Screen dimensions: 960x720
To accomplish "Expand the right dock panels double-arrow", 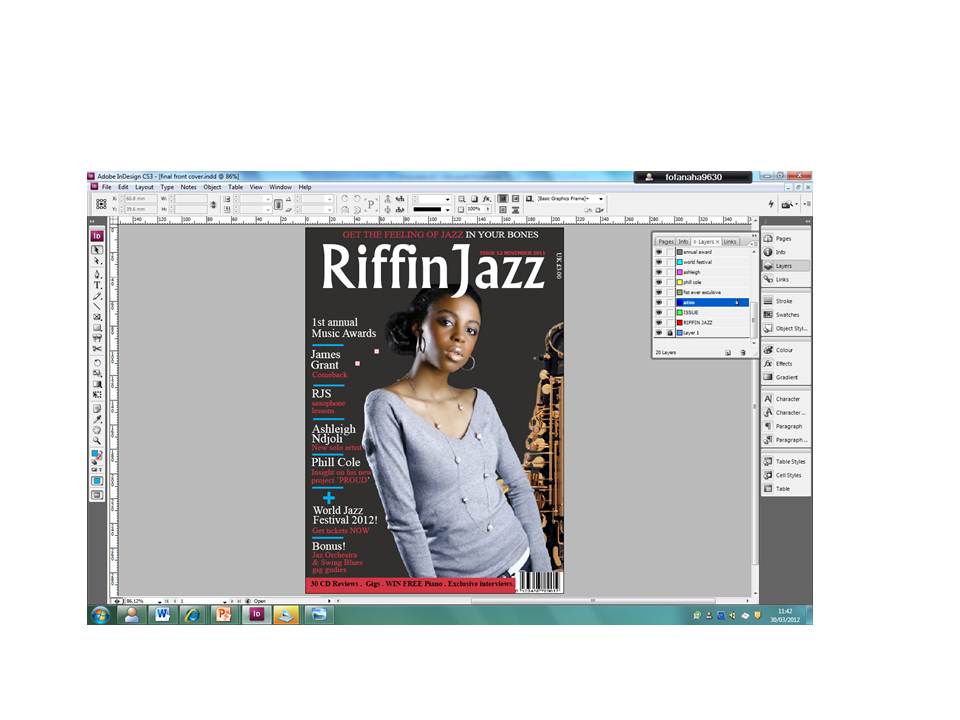I will [808, 220].
